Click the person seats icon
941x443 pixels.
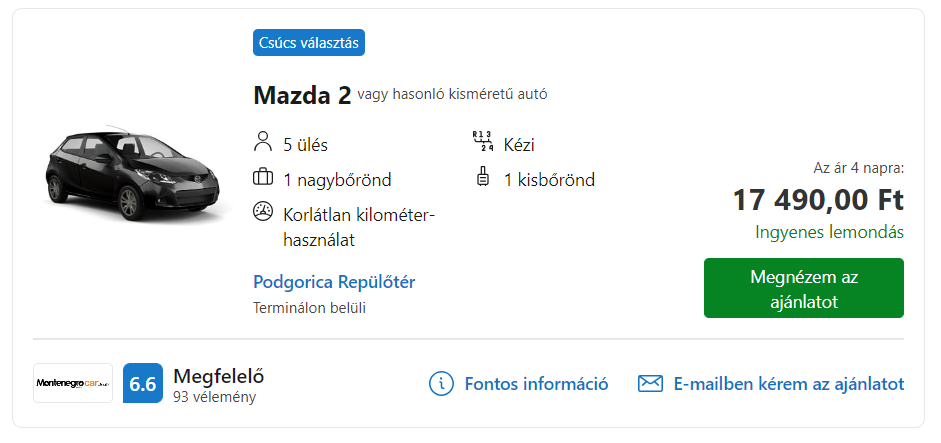pyautogui.click(x=263, y=143)
